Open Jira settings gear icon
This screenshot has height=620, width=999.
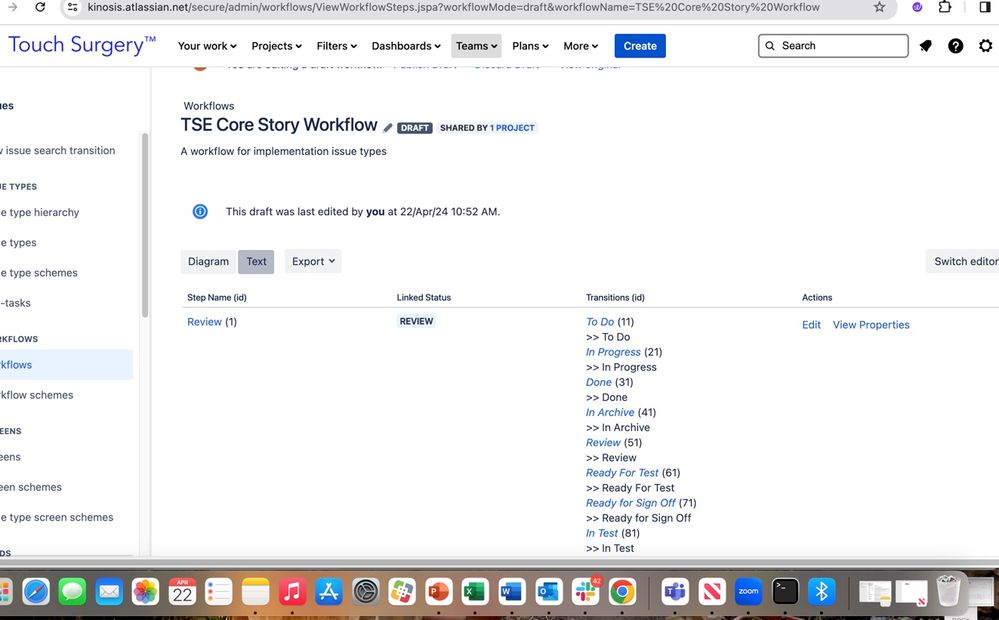tap(985, 46)
